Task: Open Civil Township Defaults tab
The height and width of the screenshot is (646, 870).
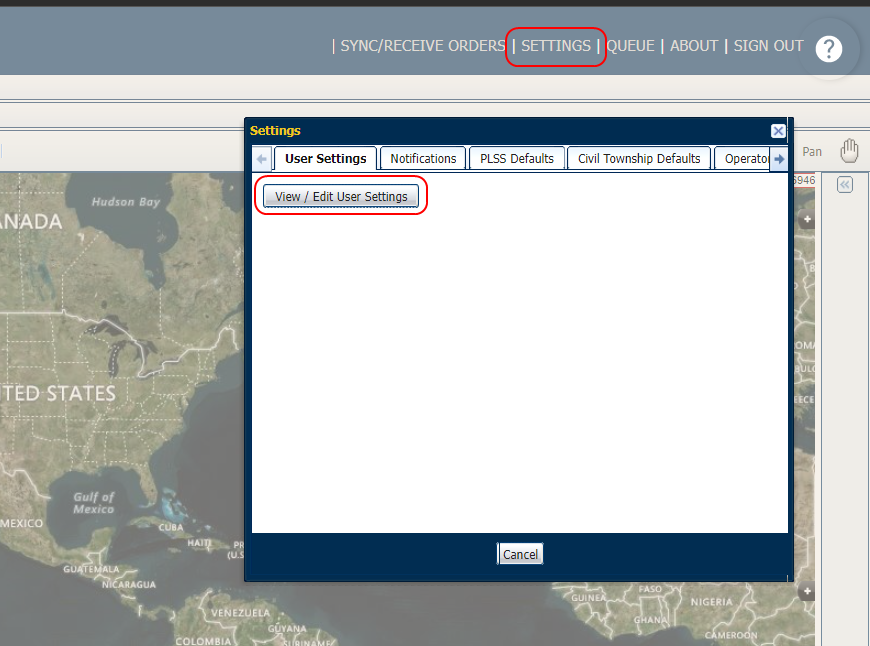Action: 639,158
